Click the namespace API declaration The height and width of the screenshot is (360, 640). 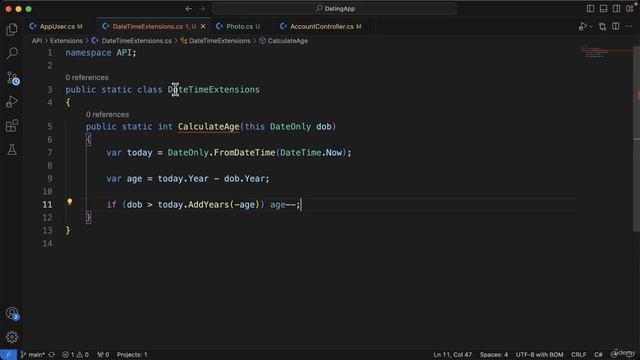tap(100, 53)
